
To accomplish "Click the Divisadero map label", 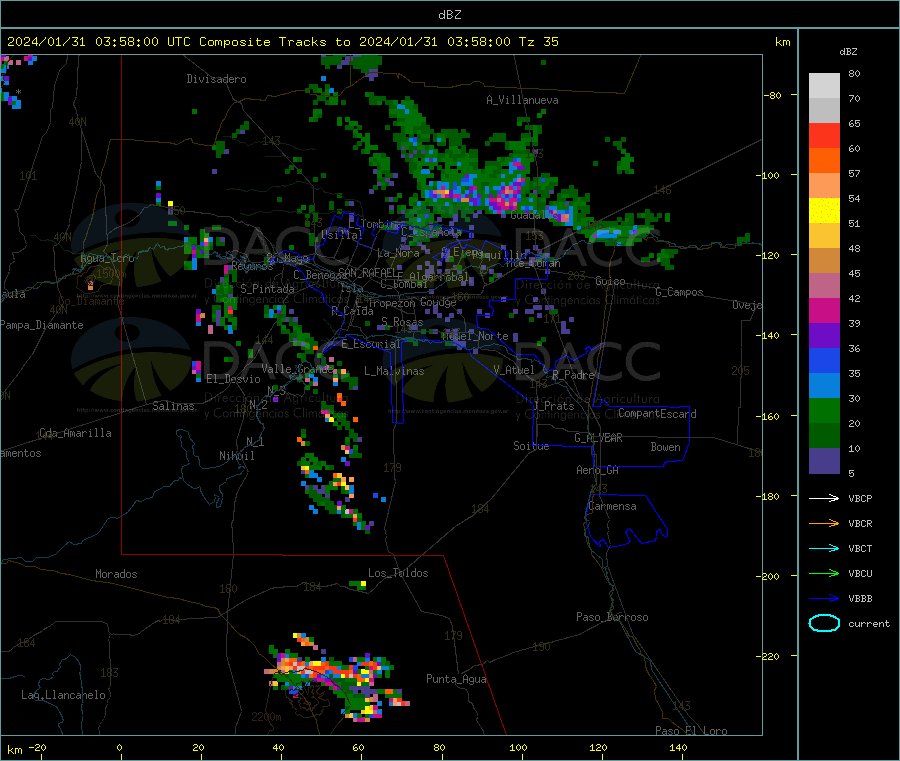I will (x=216, y=79).
